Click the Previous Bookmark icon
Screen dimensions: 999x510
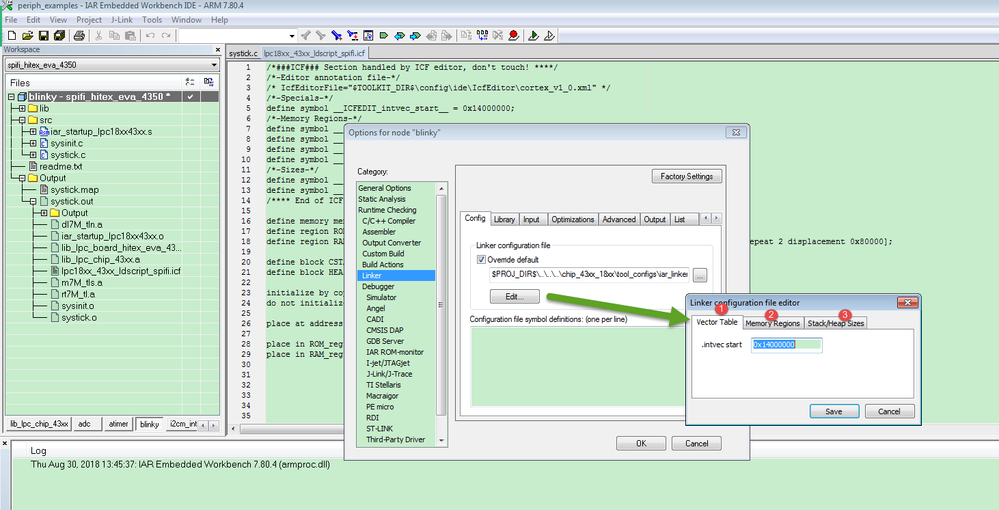click(400, 36)
